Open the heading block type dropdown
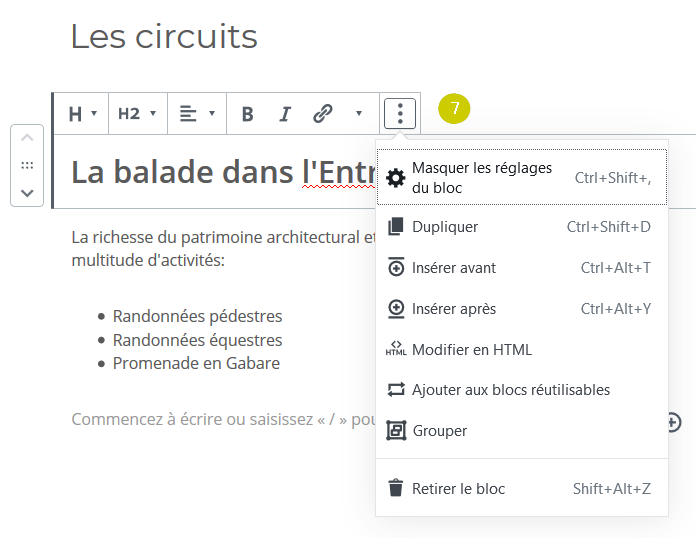Screen dimensions: 696x538 pyautogui.click(x=82, y=114)
